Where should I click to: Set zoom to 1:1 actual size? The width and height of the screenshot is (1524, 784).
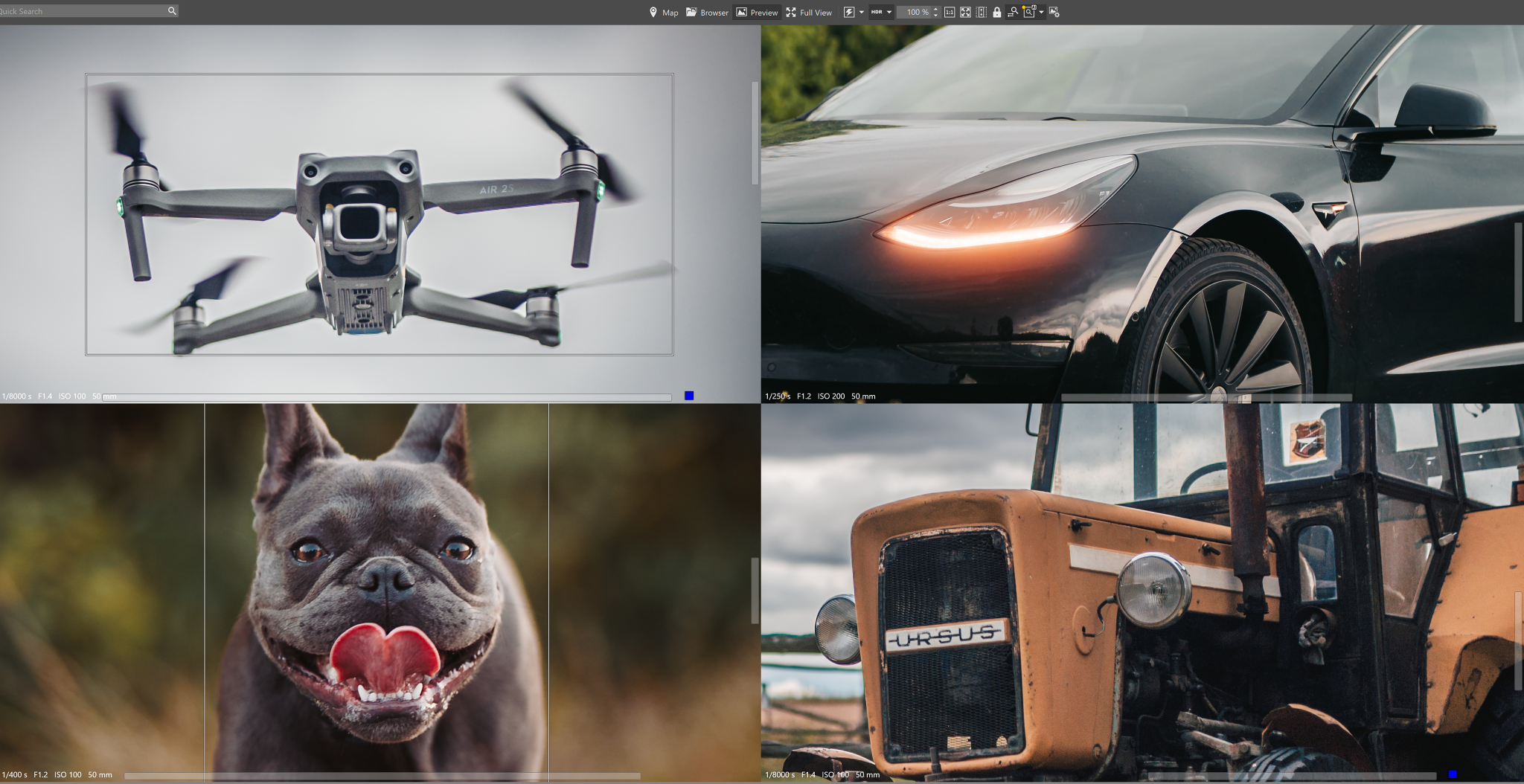click(950, 12)
